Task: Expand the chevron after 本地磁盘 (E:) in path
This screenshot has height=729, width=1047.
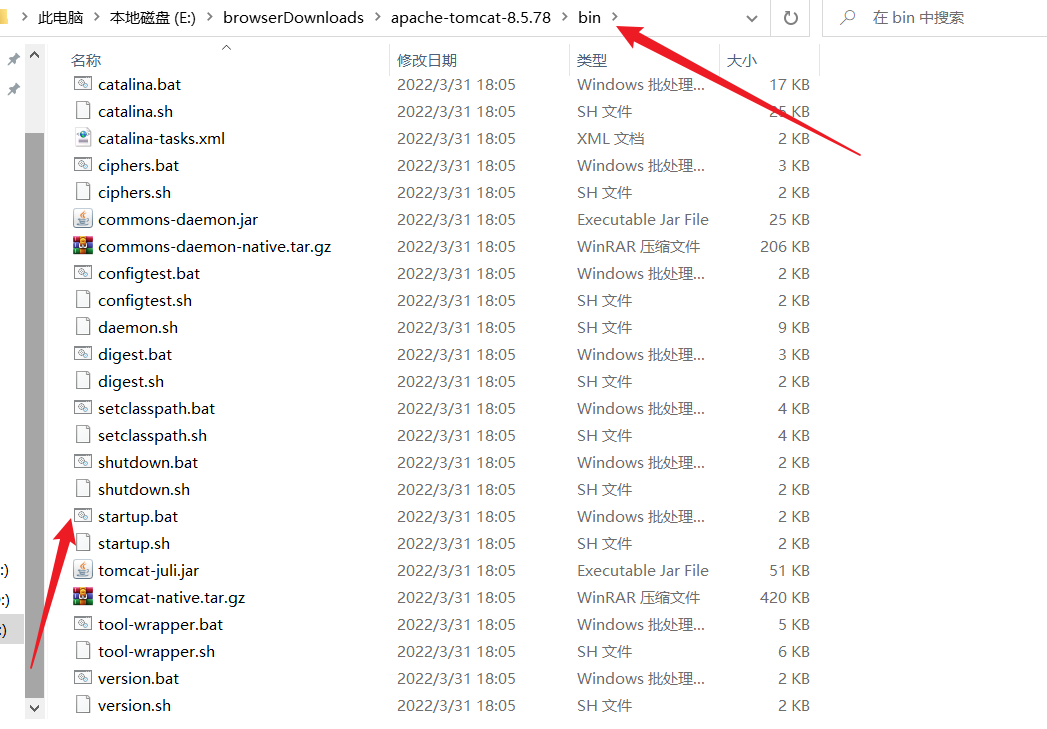Action: (x=210, y=17)
